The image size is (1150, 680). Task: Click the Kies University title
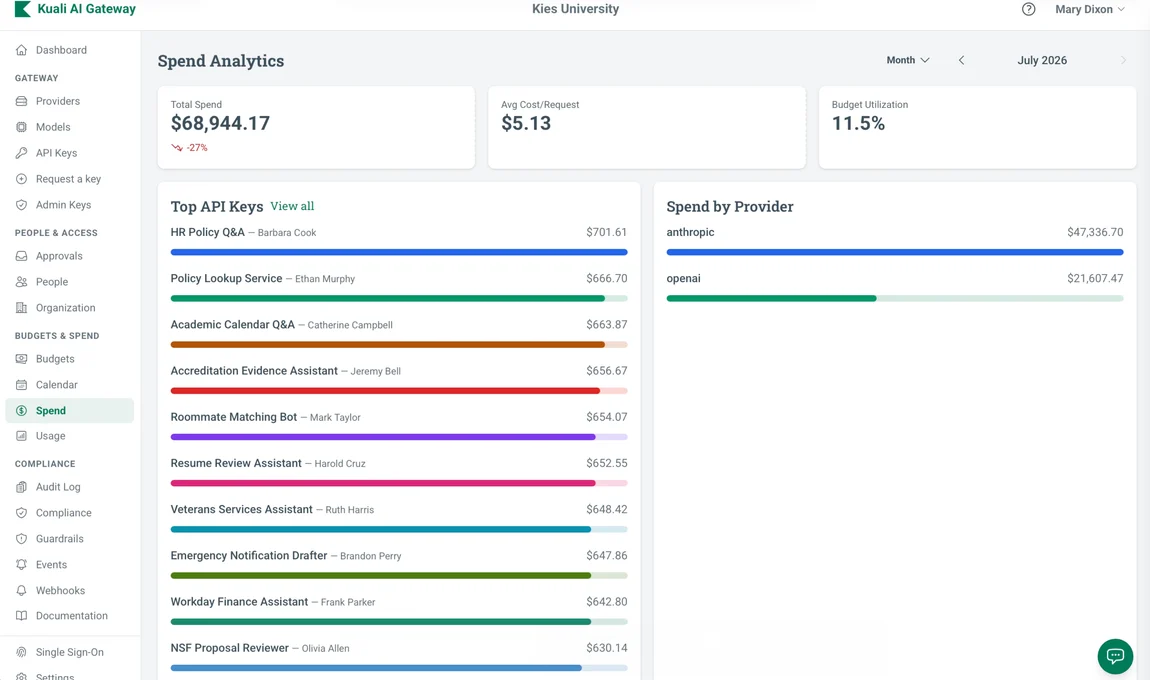pos(576,9)
